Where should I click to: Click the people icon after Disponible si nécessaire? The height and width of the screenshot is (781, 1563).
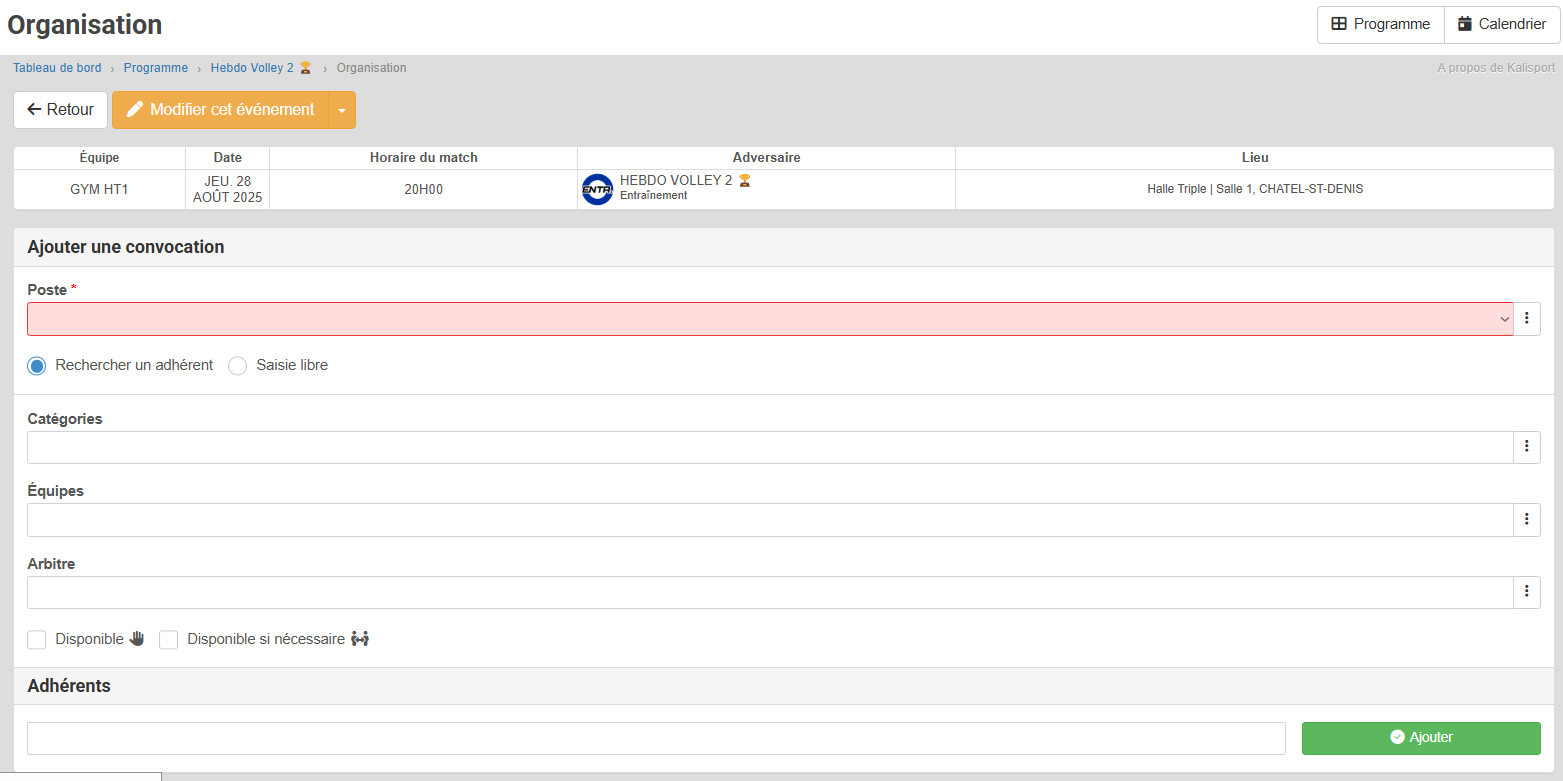[x=360, y=639]
